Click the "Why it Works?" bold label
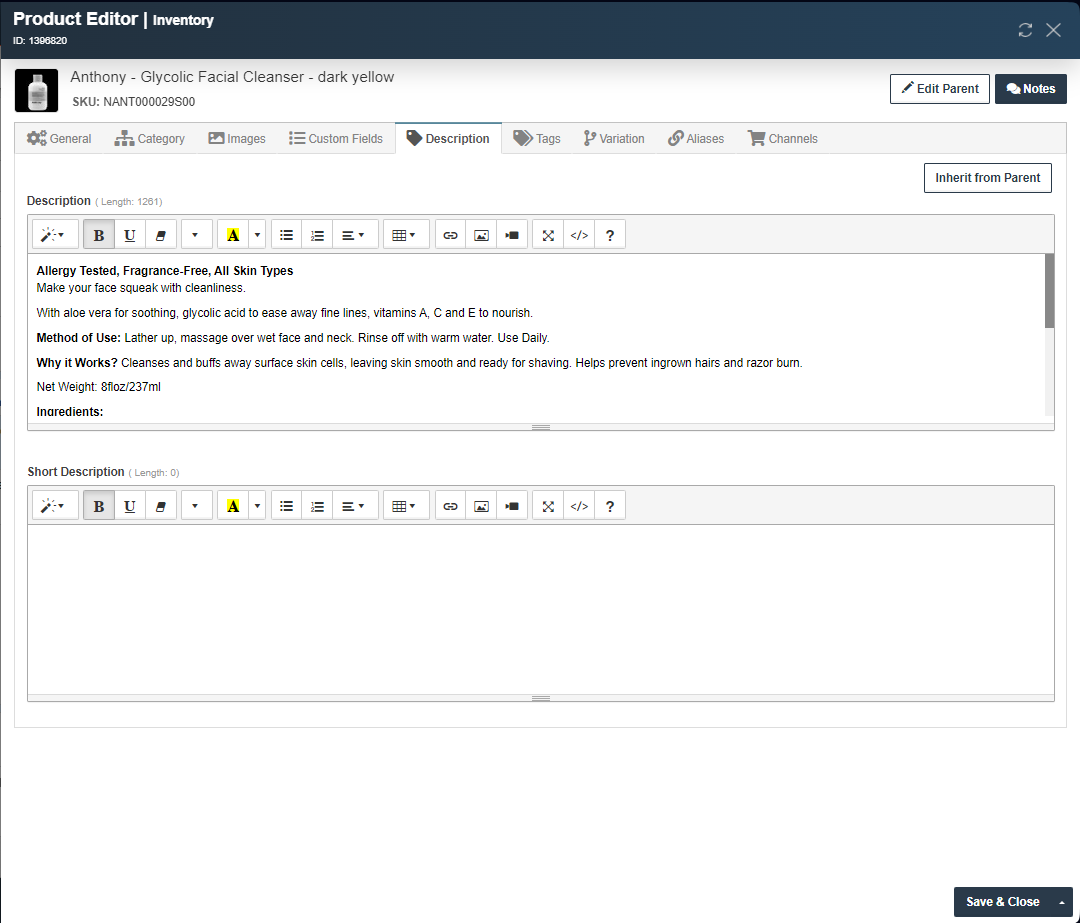Image resolution: width=1080 pixels, height=923 pixels. click(x=77, y=363)
